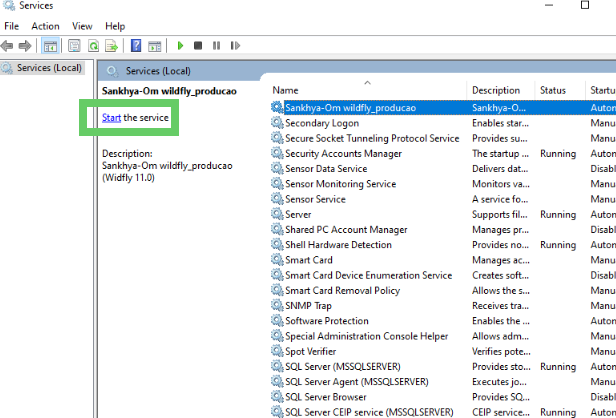Select SQL Server CEIP service (MSSQLSERVER)

pos(369,412)
